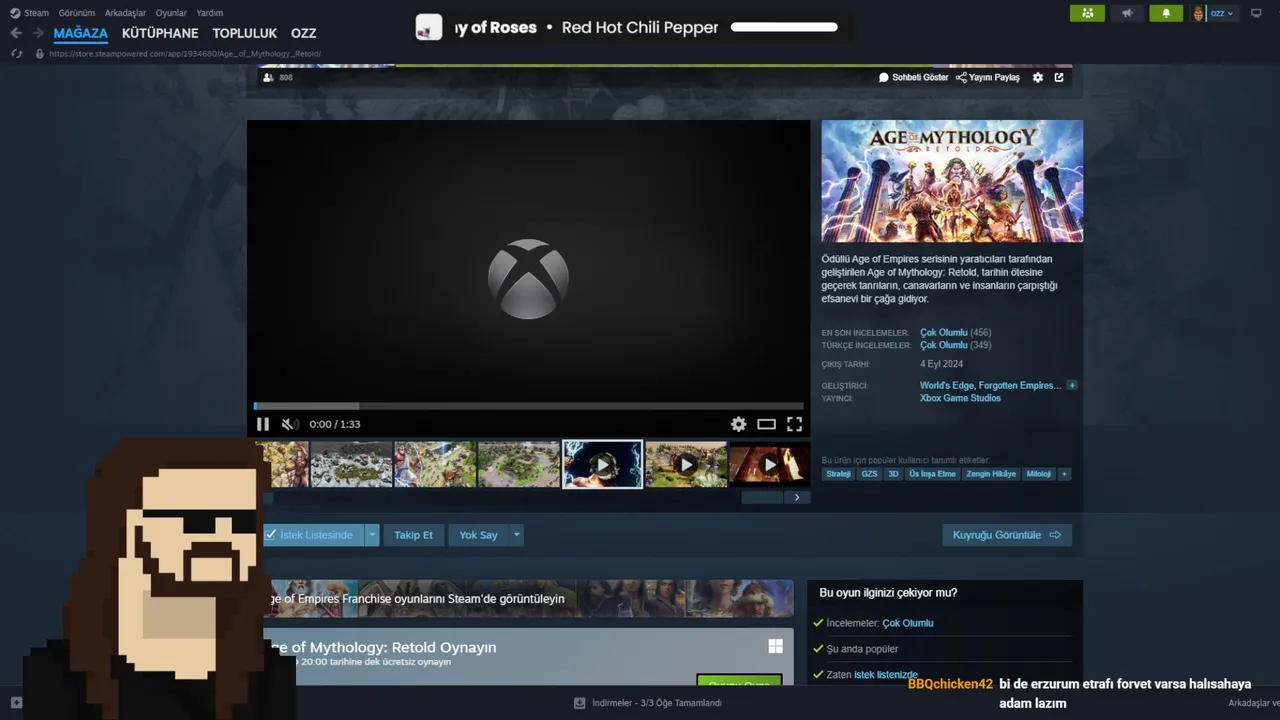Expand more developers with plus button
This screenshot has width=1280, height=720.
1072,385
